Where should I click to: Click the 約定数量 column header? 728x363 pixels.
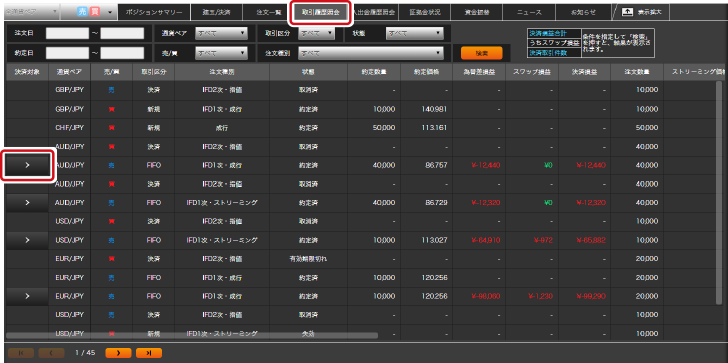(x=374, y=72)
